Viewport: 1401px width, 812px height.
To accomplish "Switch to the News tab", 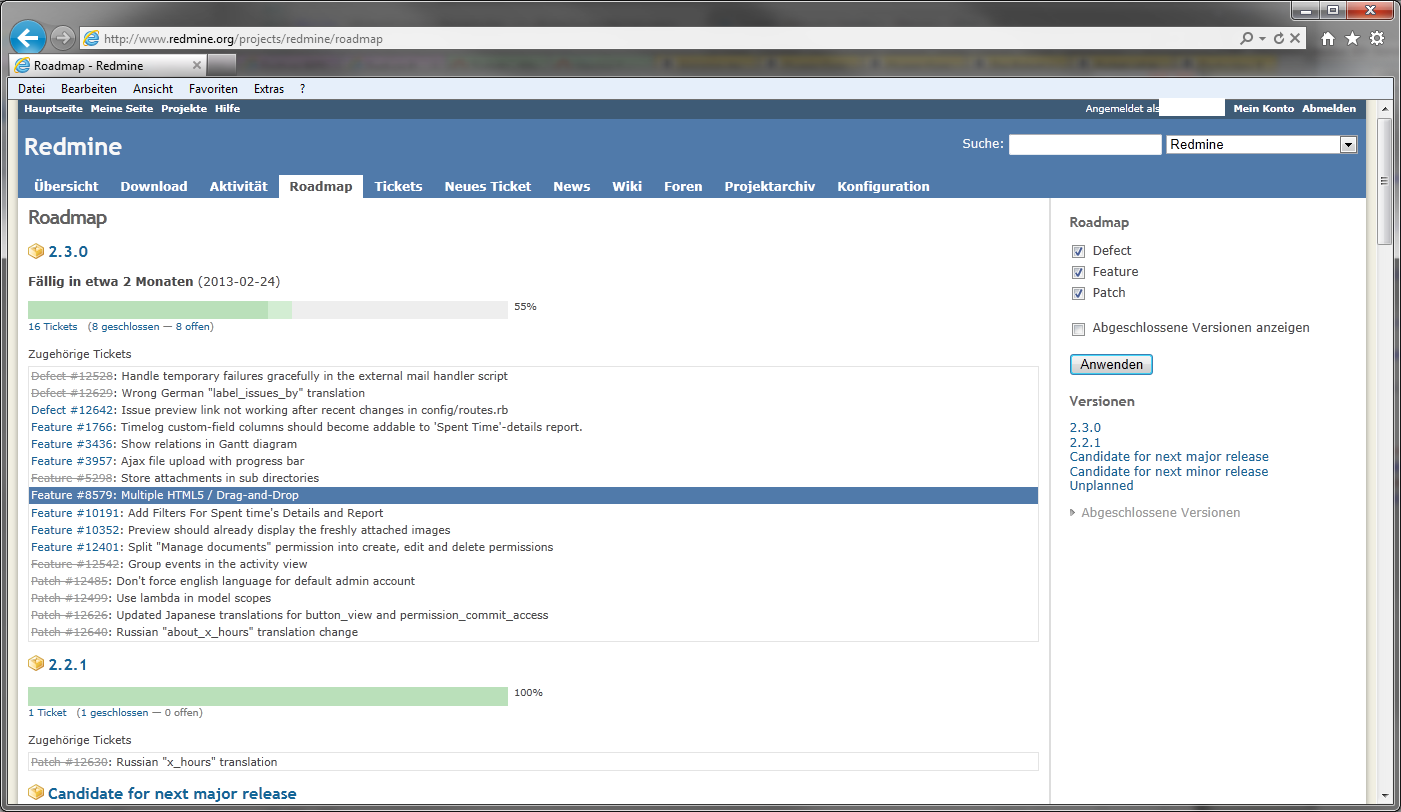I will coord(572,186).
